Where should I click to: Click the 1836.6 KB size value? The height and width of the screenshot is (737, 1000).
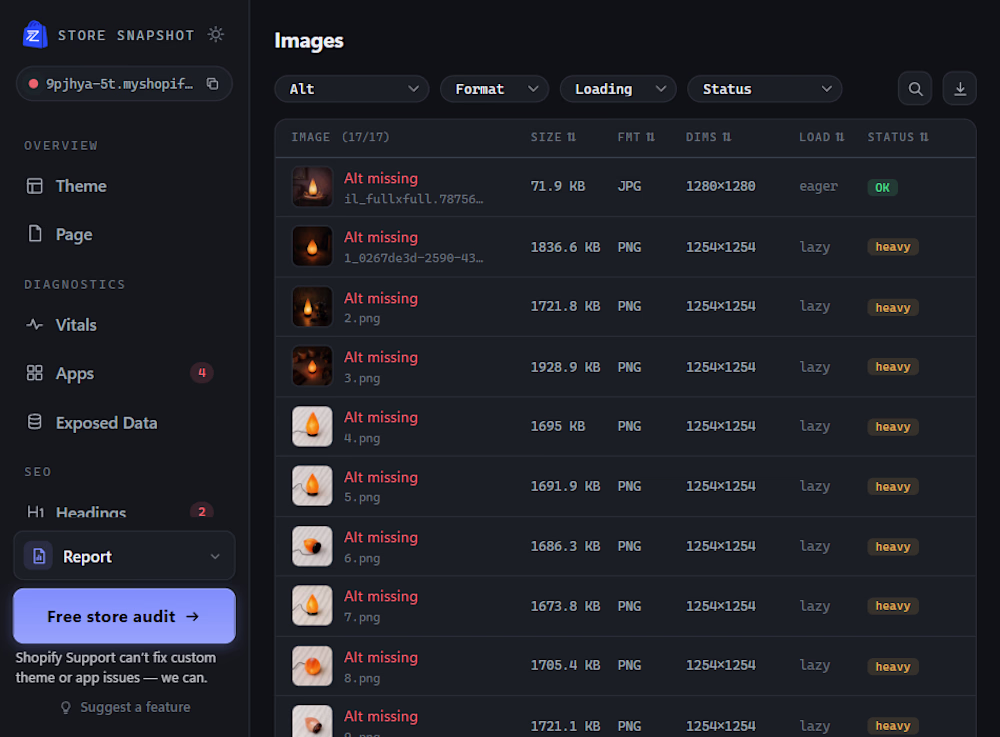click(565, 247)
